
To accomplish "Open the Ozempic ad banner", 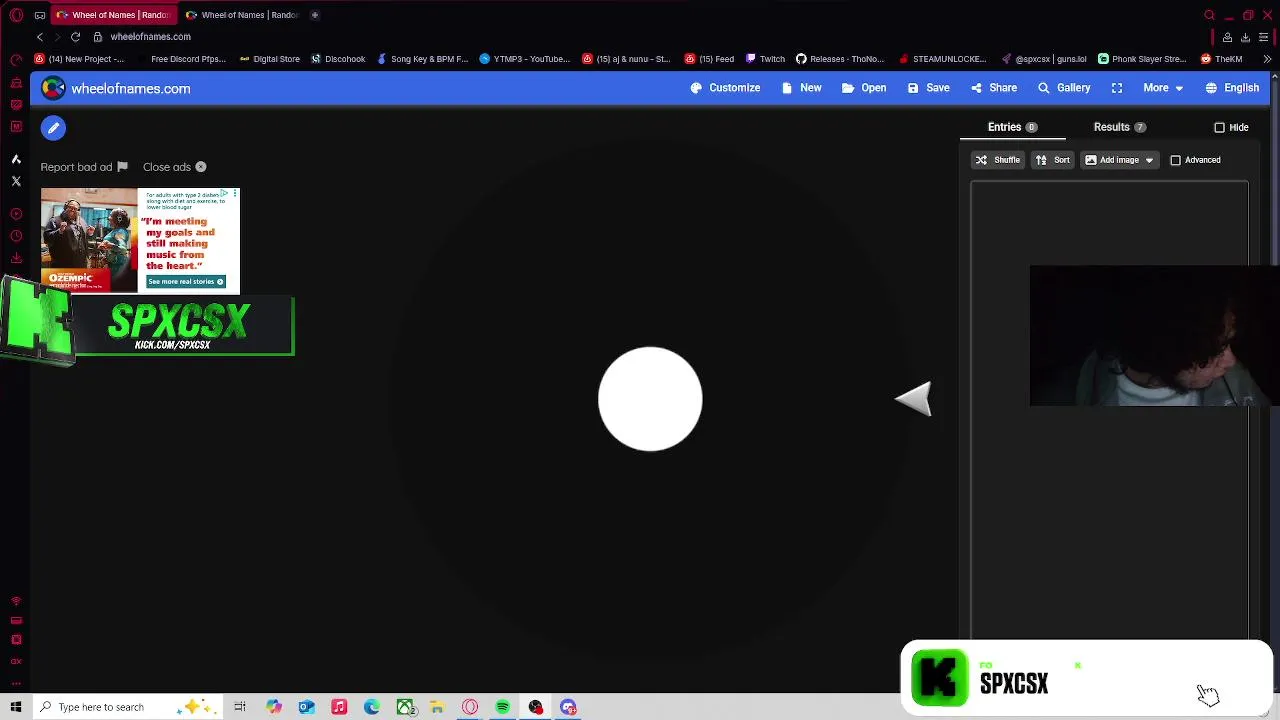I will click(x=140, y=240).
